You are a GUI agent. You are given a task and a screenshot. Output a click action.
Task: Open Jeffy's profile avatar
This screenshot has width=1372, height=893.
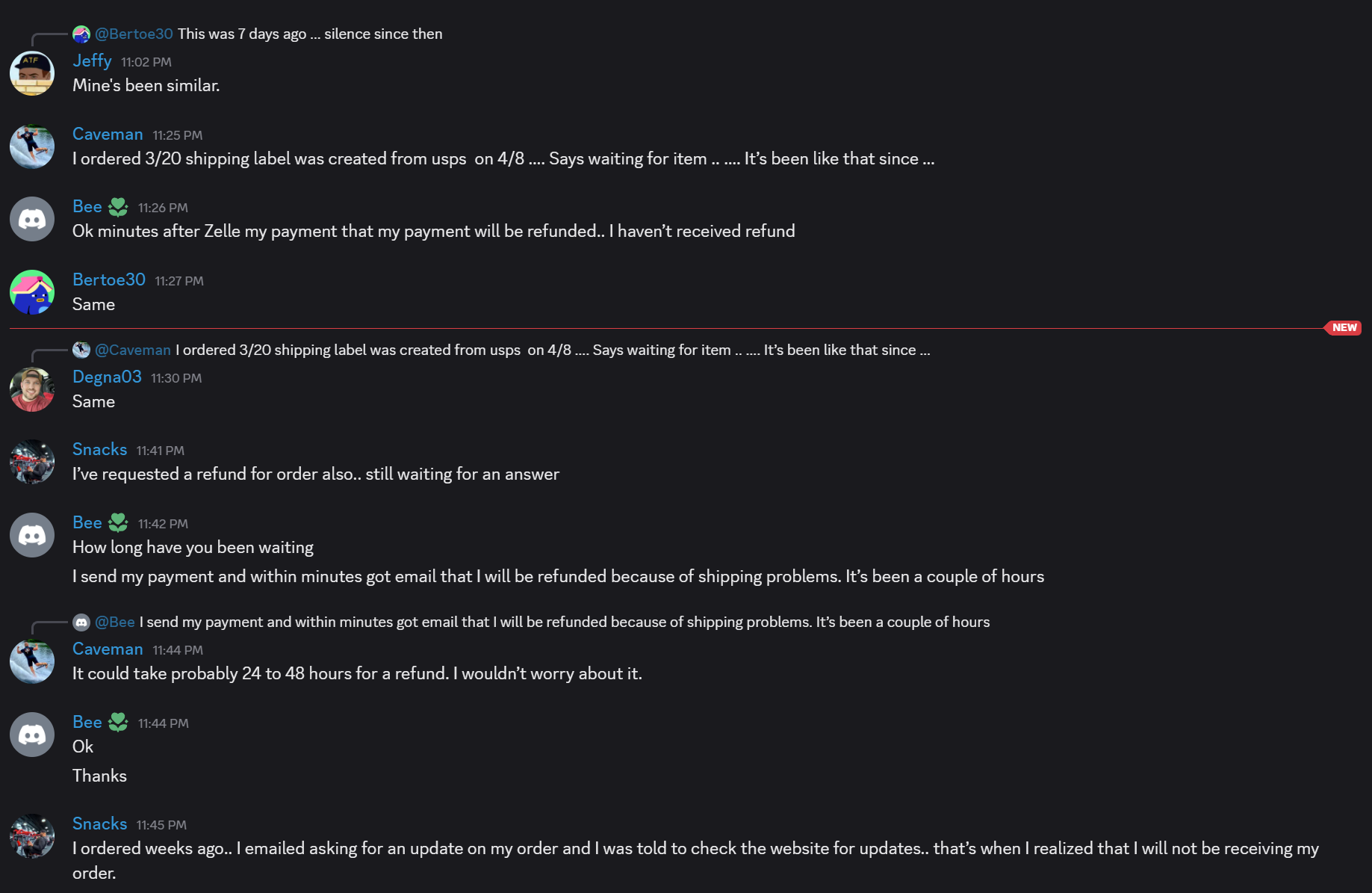click(x=32, y=72)
